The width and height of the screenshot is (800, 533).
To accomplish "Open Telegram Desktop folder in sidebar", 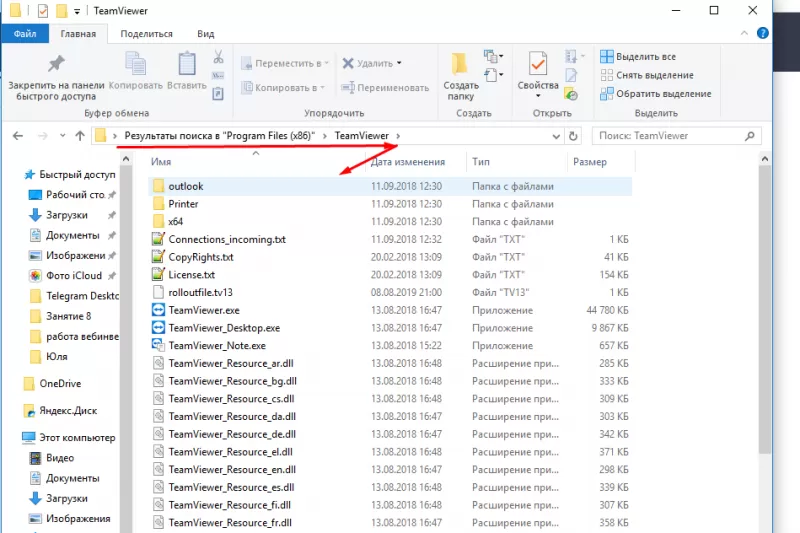I will (74, 296).
